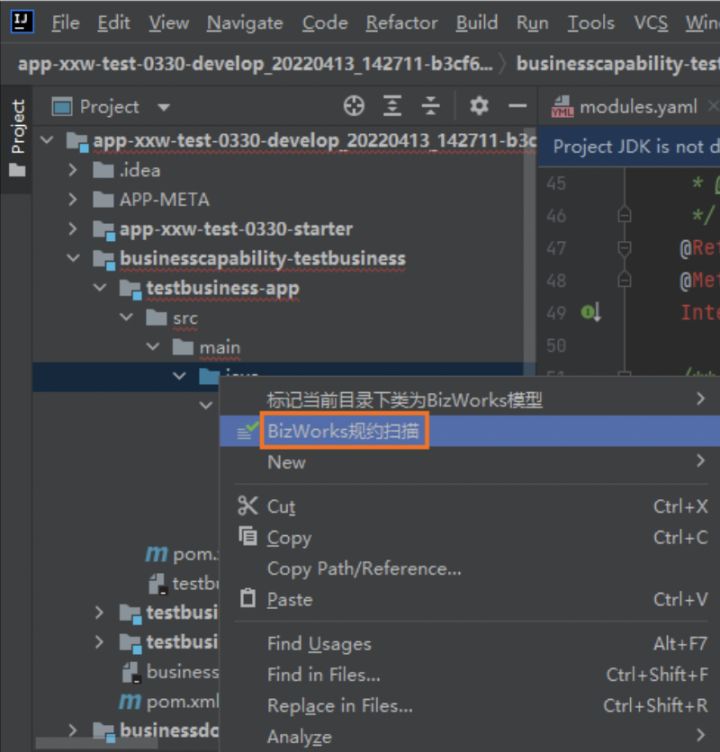Viewport: 720px width, 752px height.
Task: Click the APP-META folder icon
Action: [x=103, y=199]
